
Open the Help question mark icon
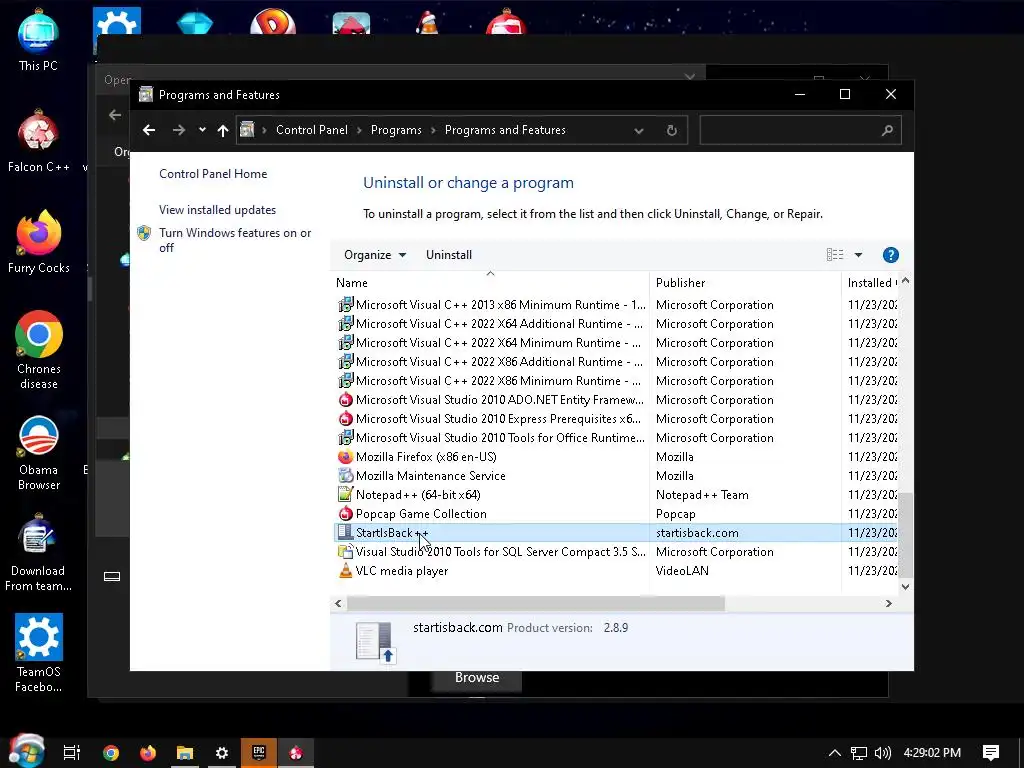[x=890, y=255]
